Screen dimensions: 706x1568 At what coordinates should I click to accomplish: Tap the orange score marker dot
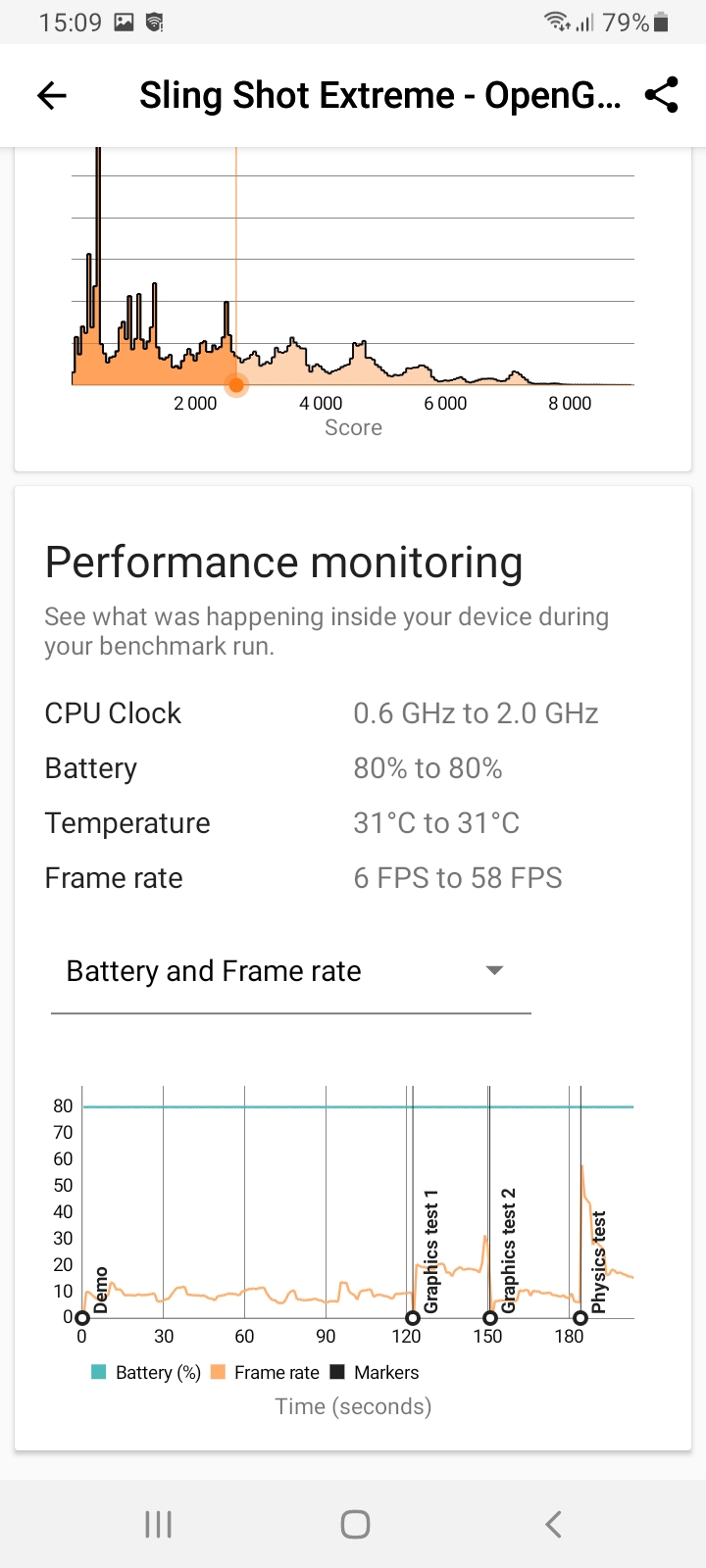click(x=236, y=385)
